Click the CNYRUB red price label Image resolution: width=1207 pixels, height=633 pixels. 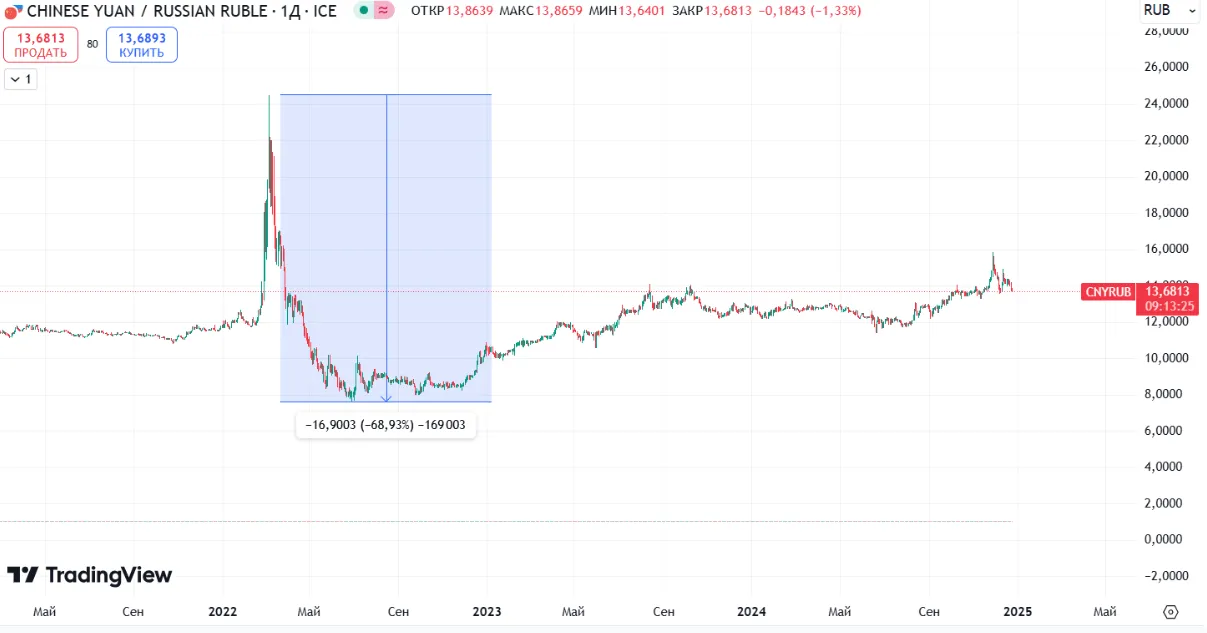coord(1107,292)
